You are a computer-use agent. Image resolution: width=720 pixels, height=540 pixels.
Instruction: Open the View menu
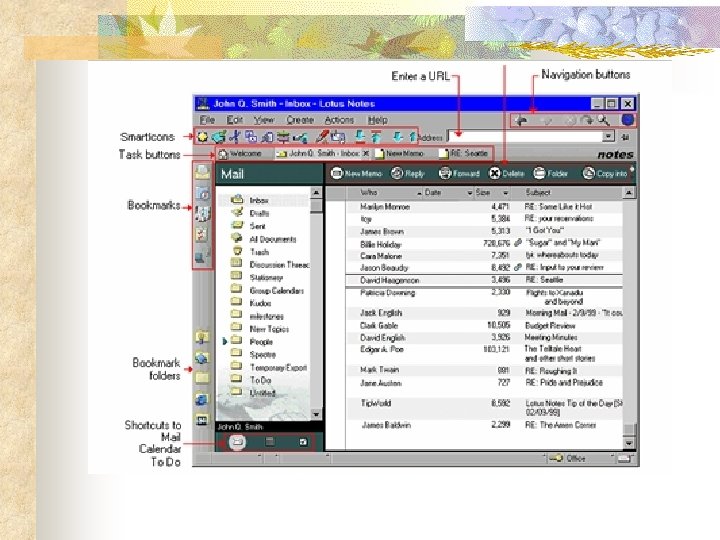[264, 120]
